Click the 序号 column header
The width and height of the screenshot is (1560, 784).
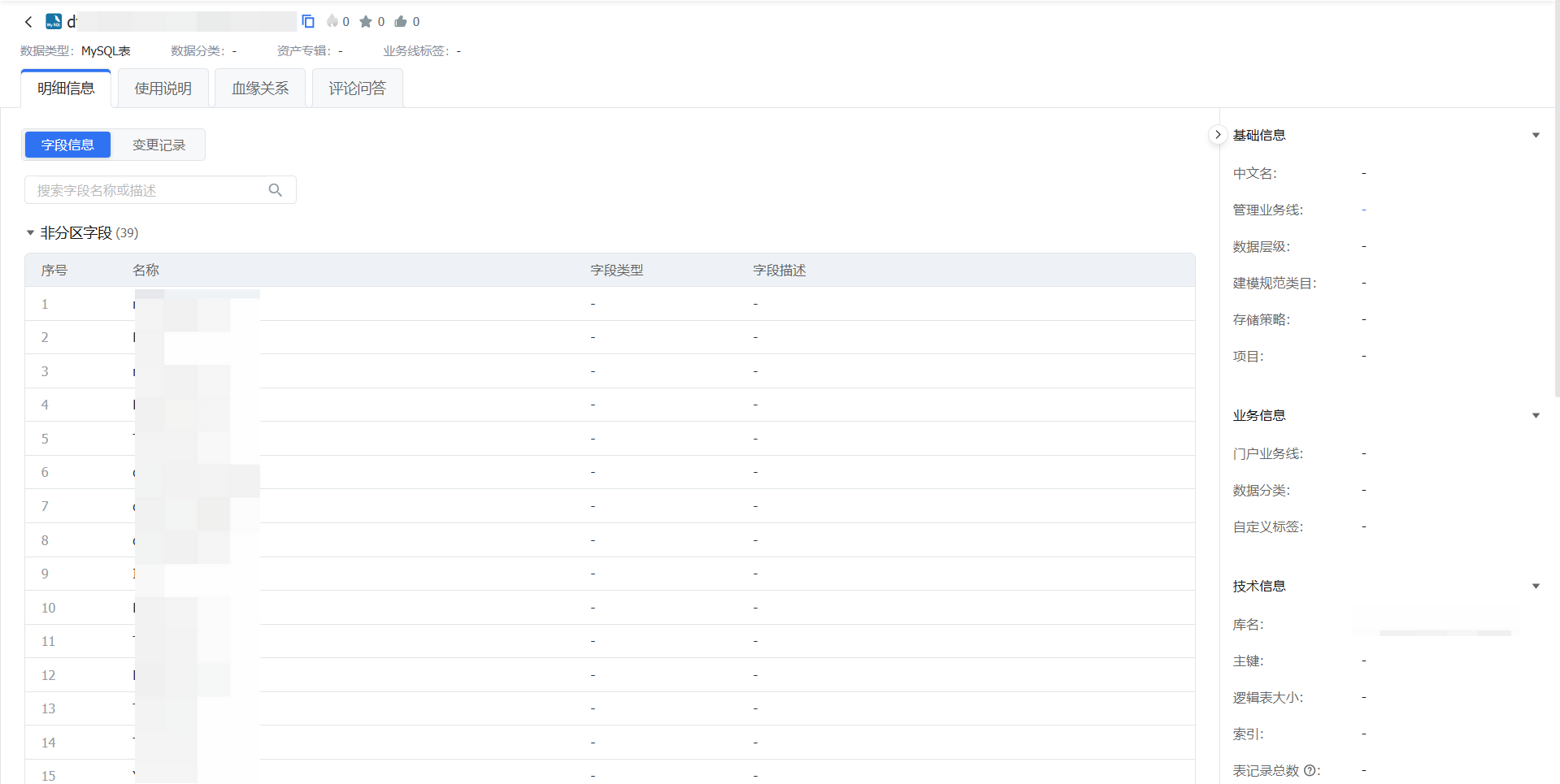click(x=54, y=271)
